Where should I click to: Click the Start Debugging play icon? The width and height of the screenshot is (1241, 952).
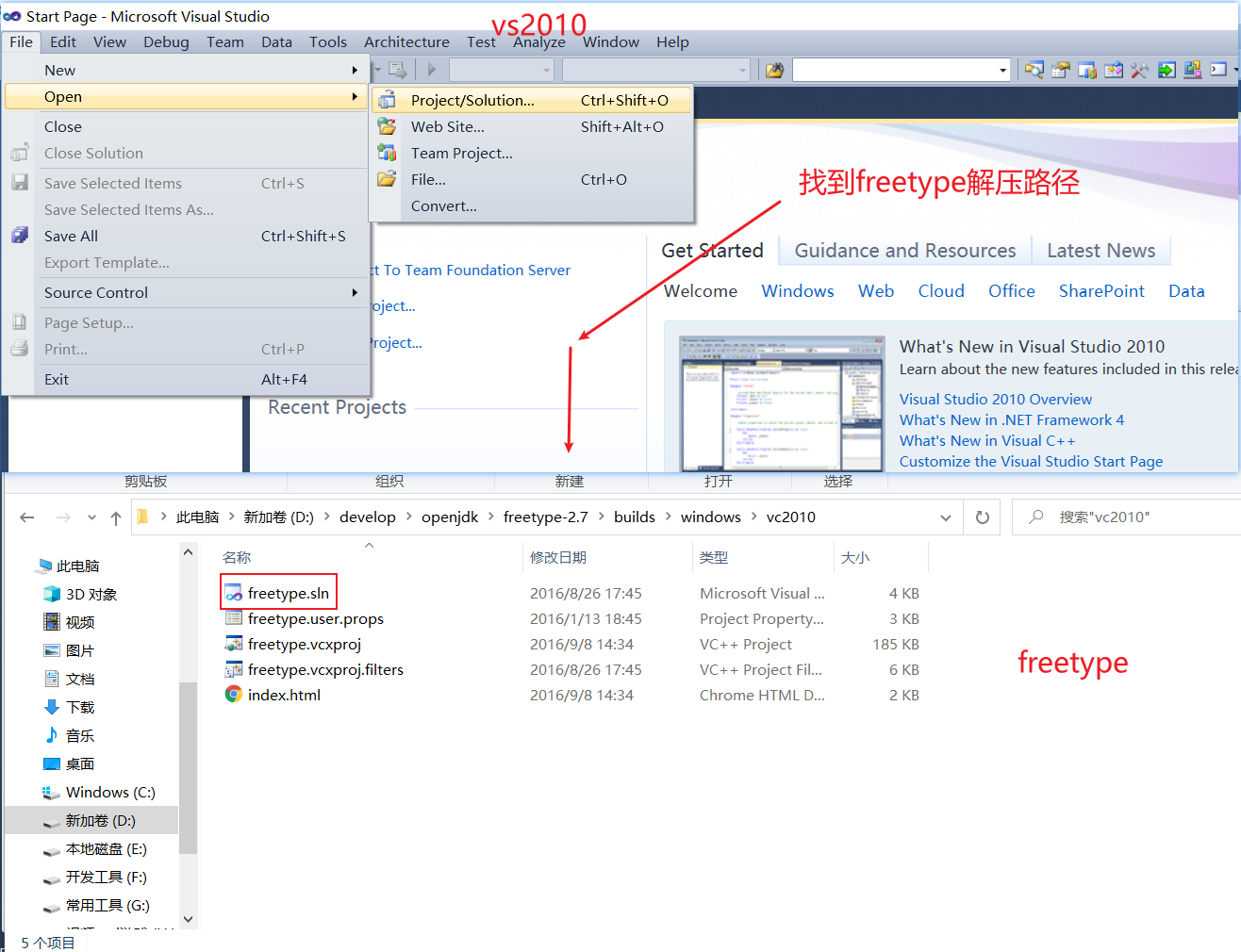click(x=432, y=70)
